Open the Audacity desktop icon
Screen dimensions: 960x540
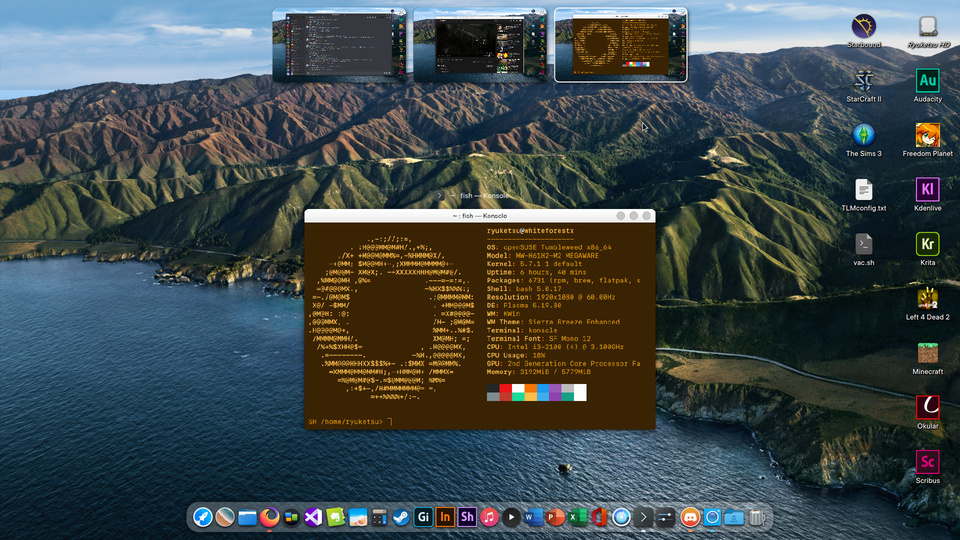pyautogui.click(x=927, y=80)
